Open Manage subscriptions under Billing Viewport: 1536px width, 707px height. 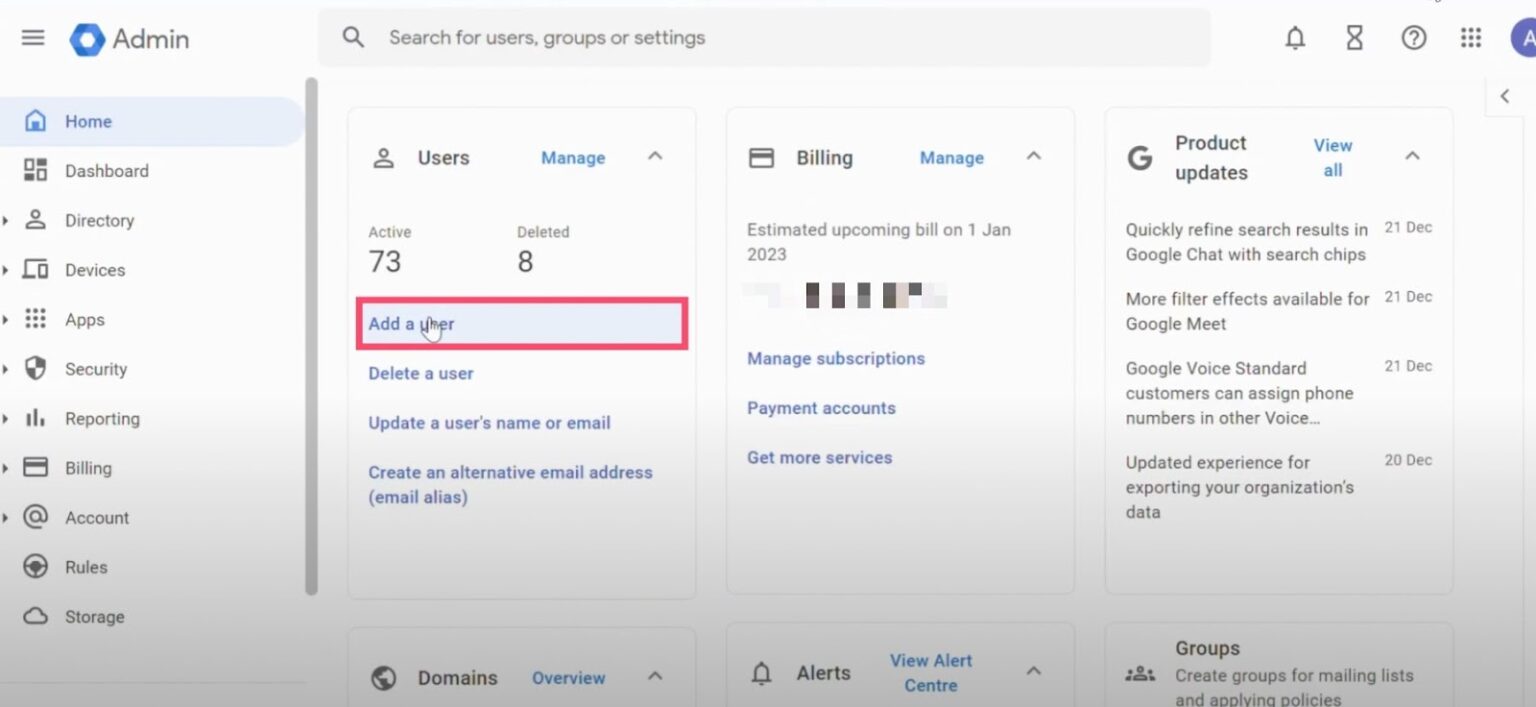coord(836,358)
